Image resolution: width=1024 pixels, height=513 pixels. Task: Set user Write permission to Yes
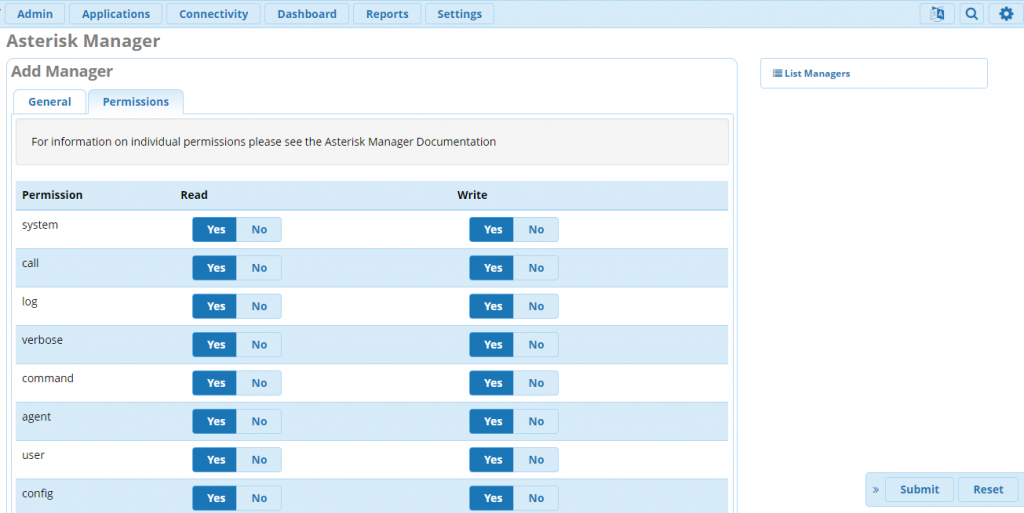pos(491,460)
